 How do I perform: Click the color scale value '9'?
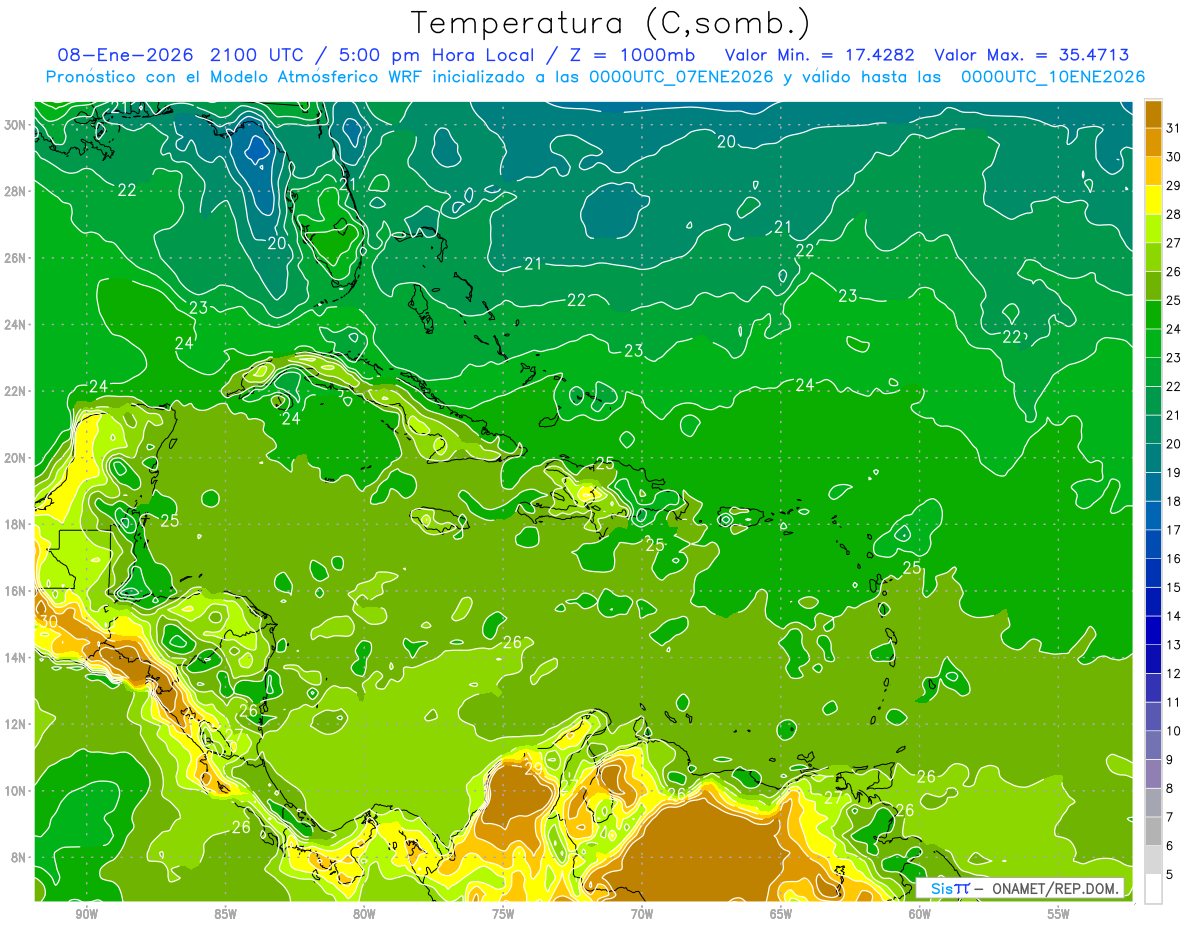coord(1170,760)
